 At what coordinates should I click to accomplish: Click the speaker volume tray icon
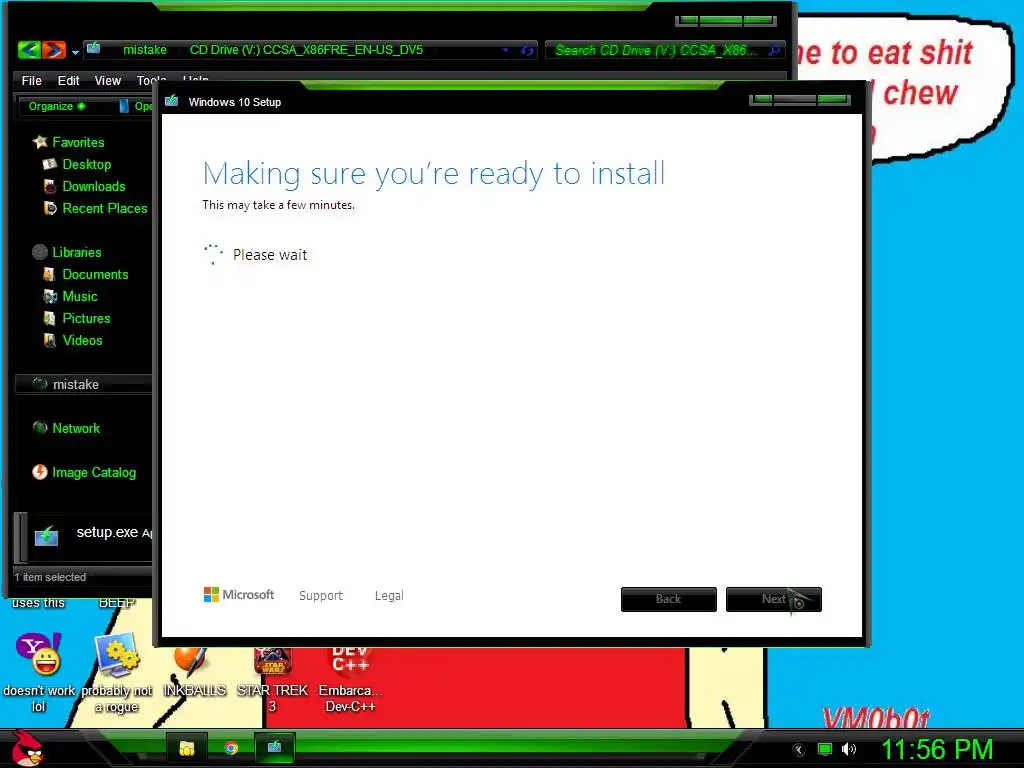pos(849,750)
